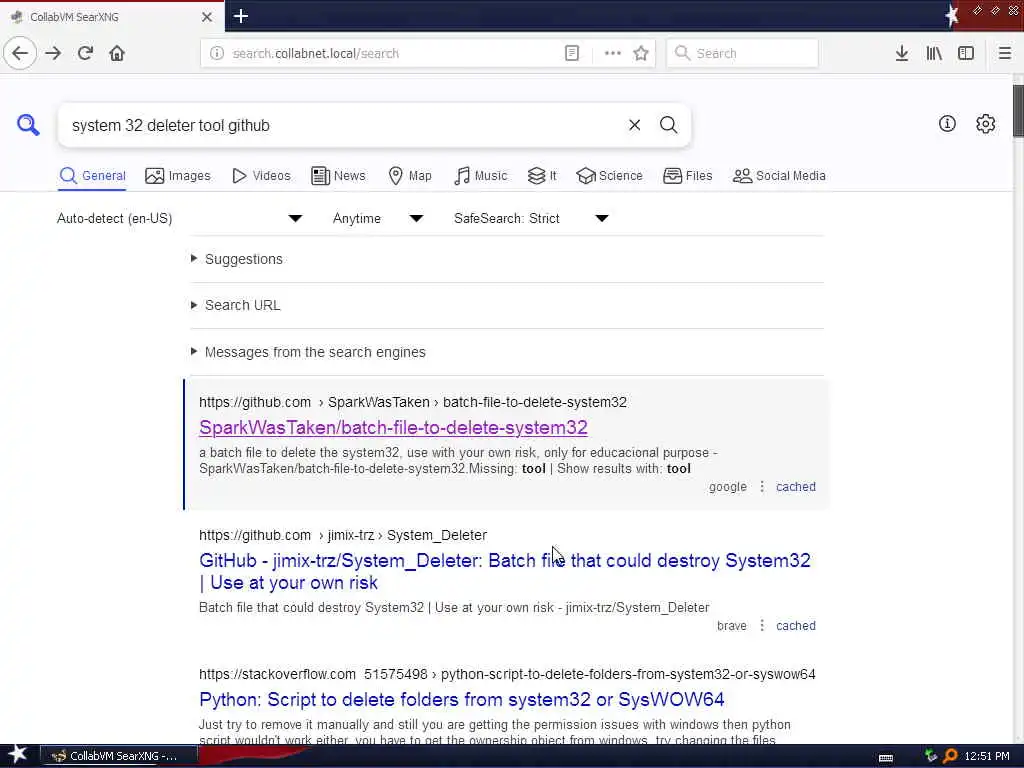Image resolution: width=1024 pixels, height=768 pixels.
Task: Switch to the Social Media category
Action: click(779, 176)
